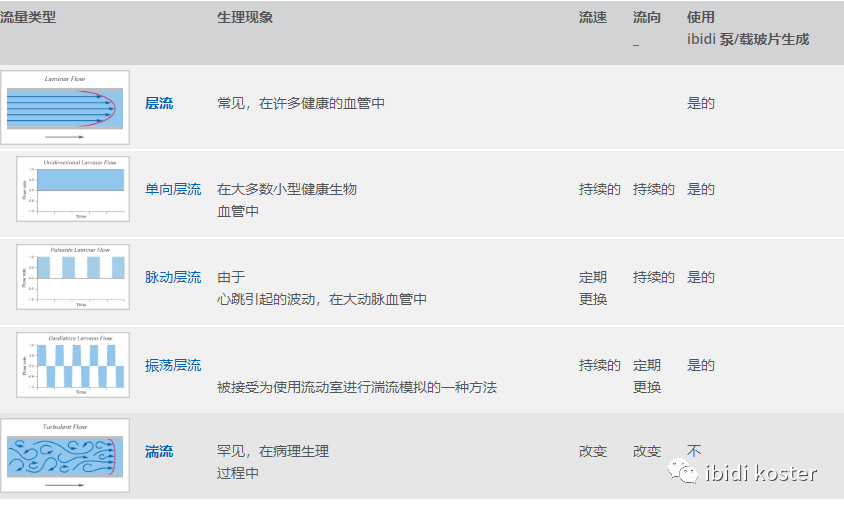Screen dimensions: 844x508
Task: Click the Pulsatile Laminar Flow chart thumbnail
Action: coord(73,277)
